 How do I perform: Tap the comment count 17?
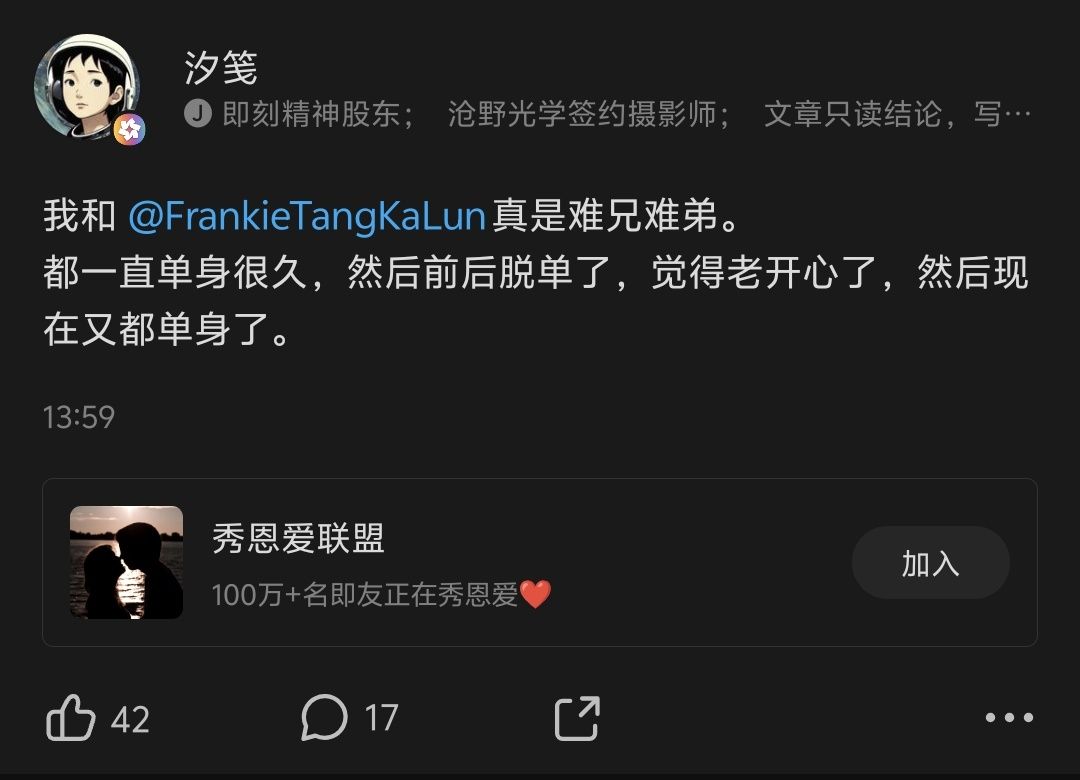click(381, 719)
